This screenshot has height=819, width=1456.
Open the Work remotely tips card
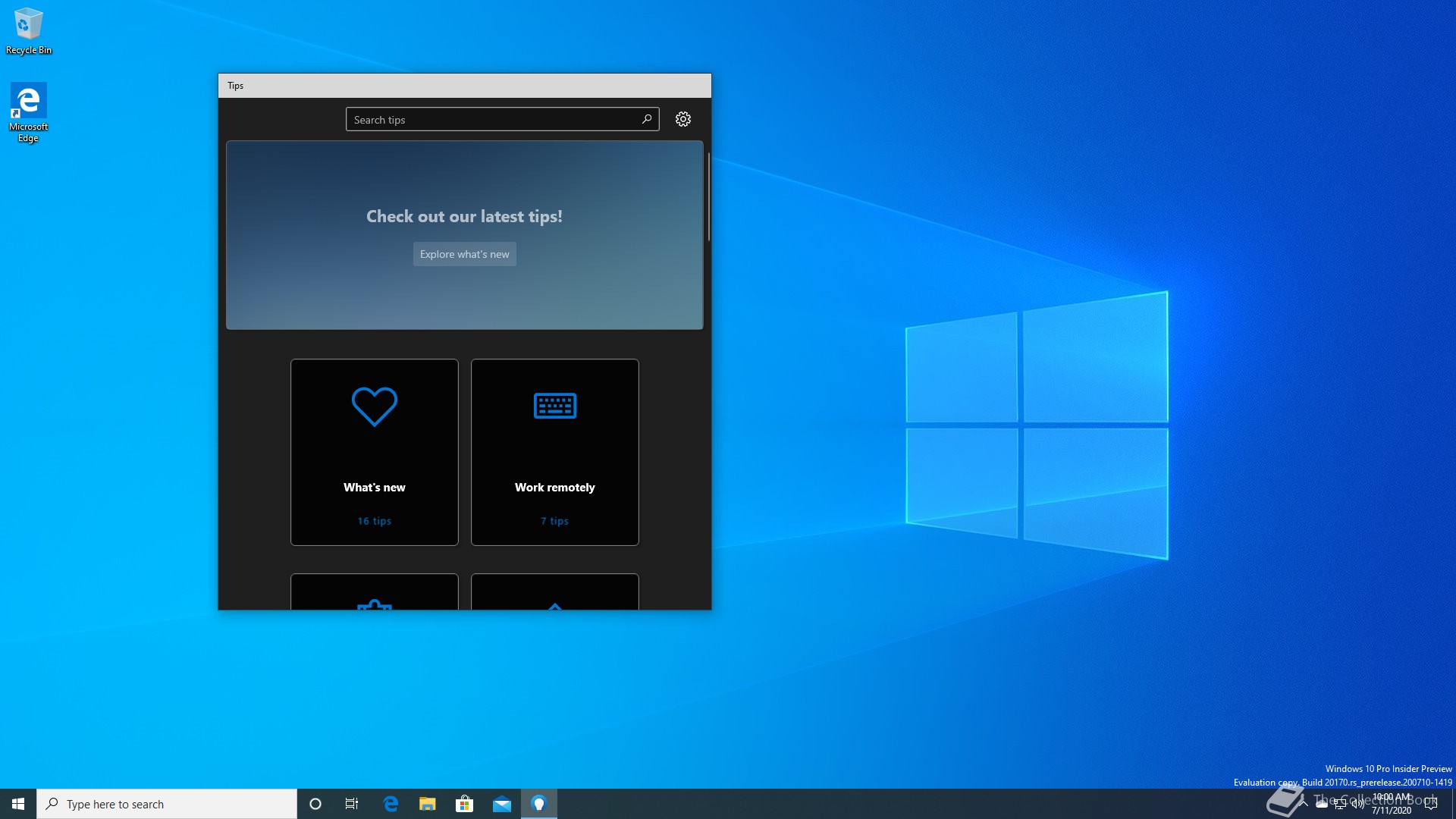555,452
